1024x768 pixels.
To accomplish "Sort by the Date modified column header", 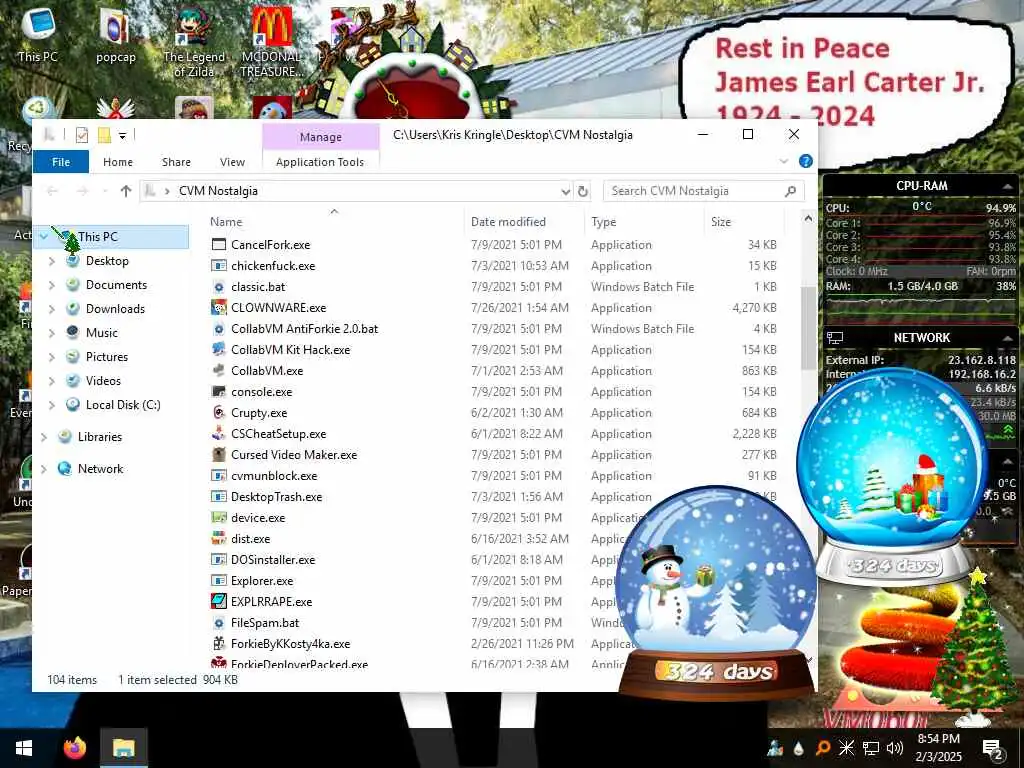I will coord(508,222).
